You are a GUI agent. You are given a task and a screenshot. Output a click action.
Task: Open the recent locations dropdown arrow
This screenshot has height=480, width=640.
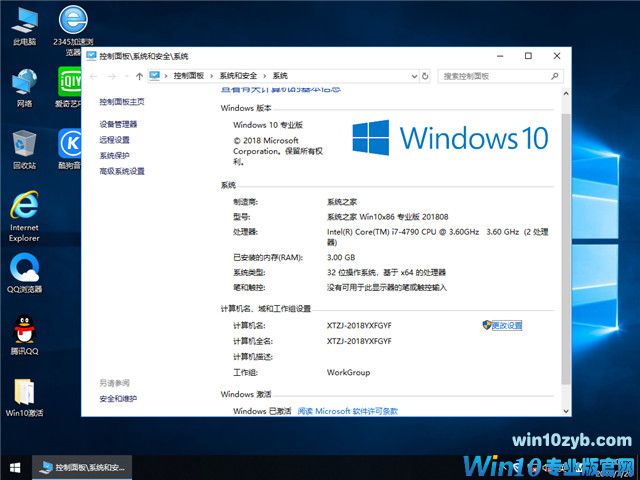tap(126, 76)
